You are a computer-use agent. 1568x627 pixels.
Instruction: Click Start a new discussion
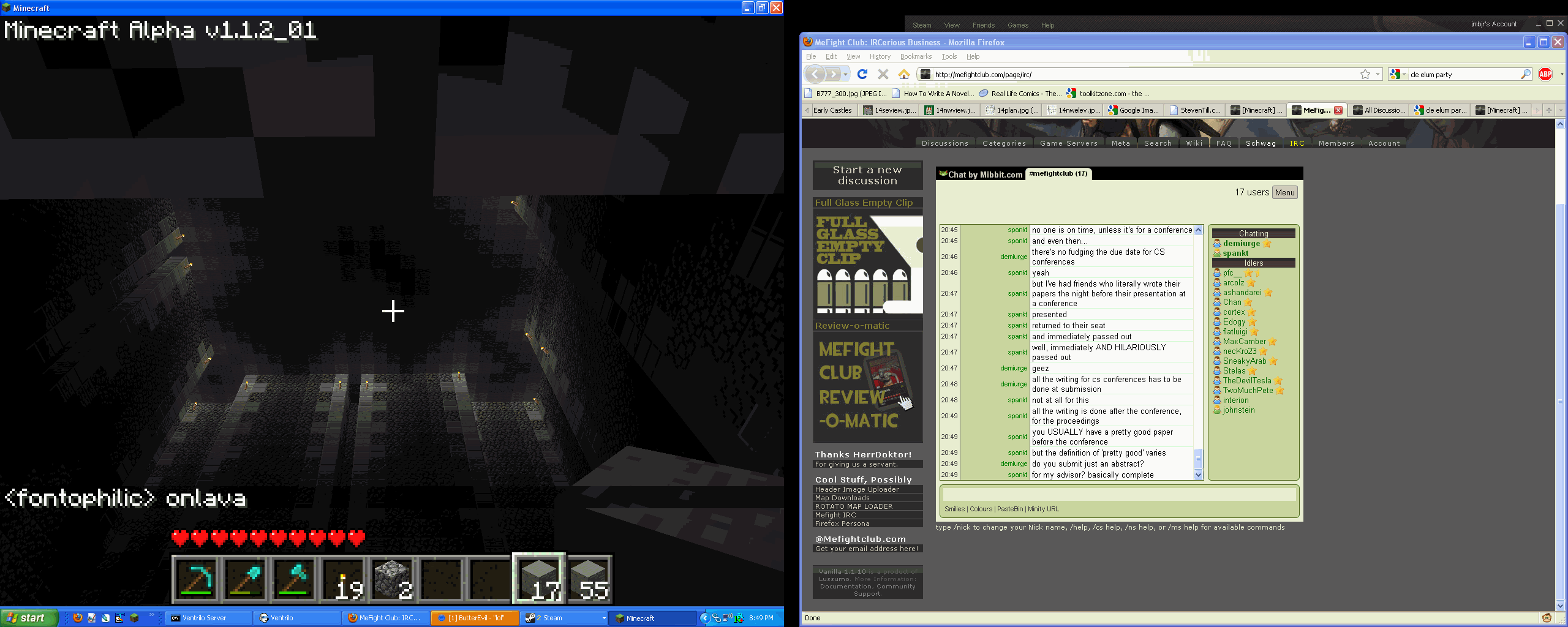[867, 175]
